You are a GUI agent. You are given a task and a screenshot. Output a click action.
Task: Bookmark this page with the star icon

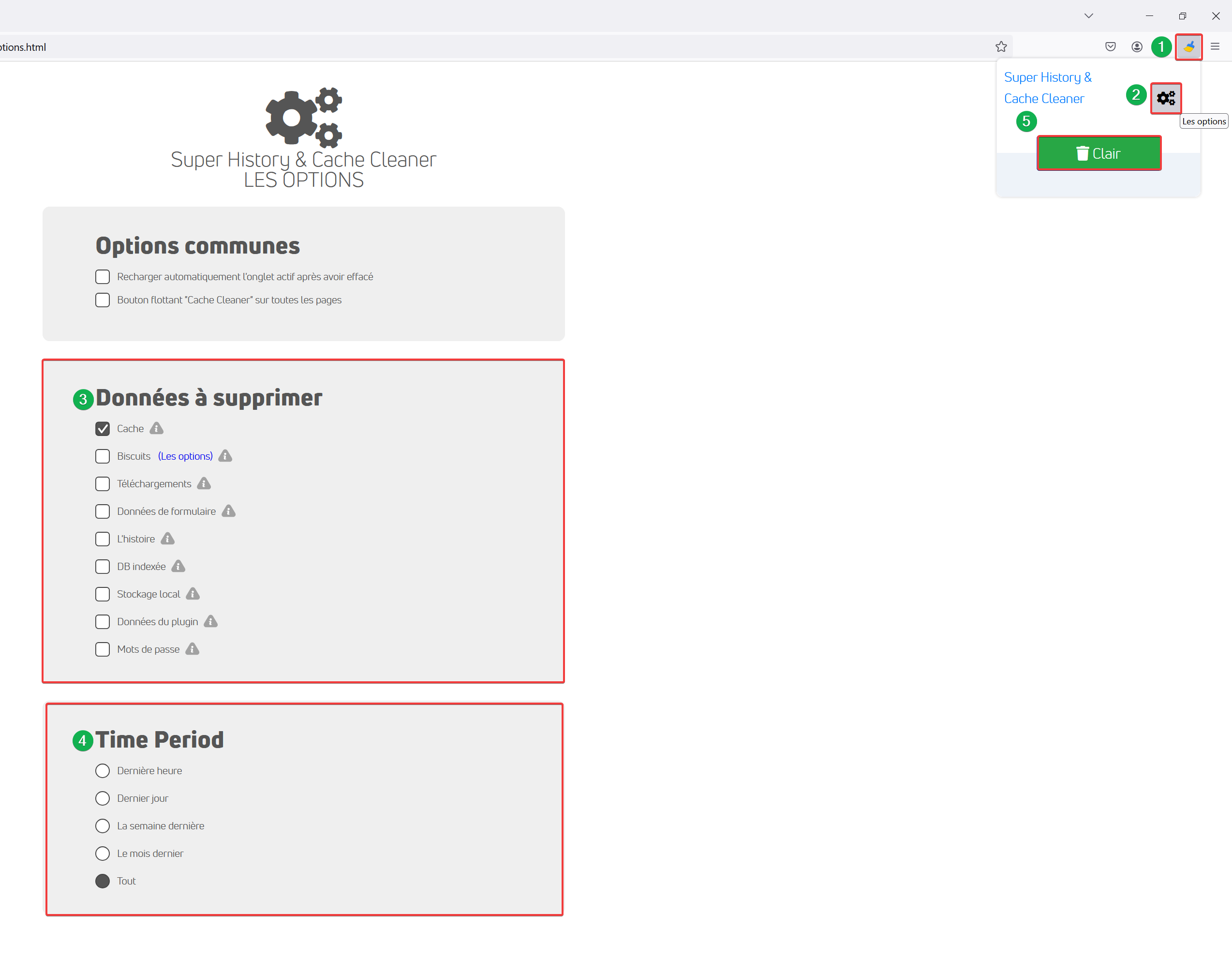1001,47
